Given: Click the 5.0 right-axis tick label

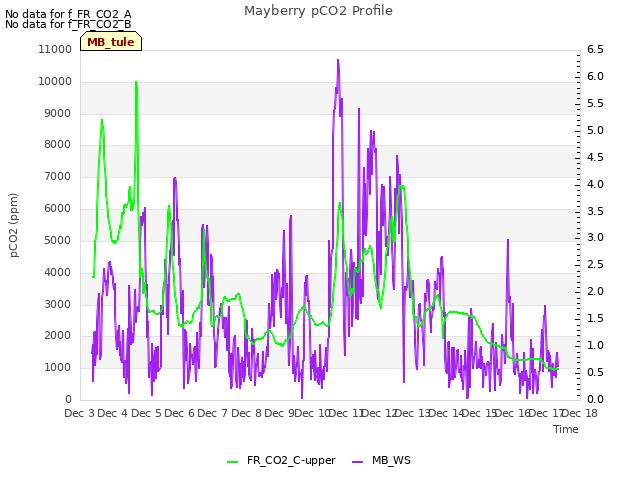Looking at the screenshot, I should tap(595, 130).
